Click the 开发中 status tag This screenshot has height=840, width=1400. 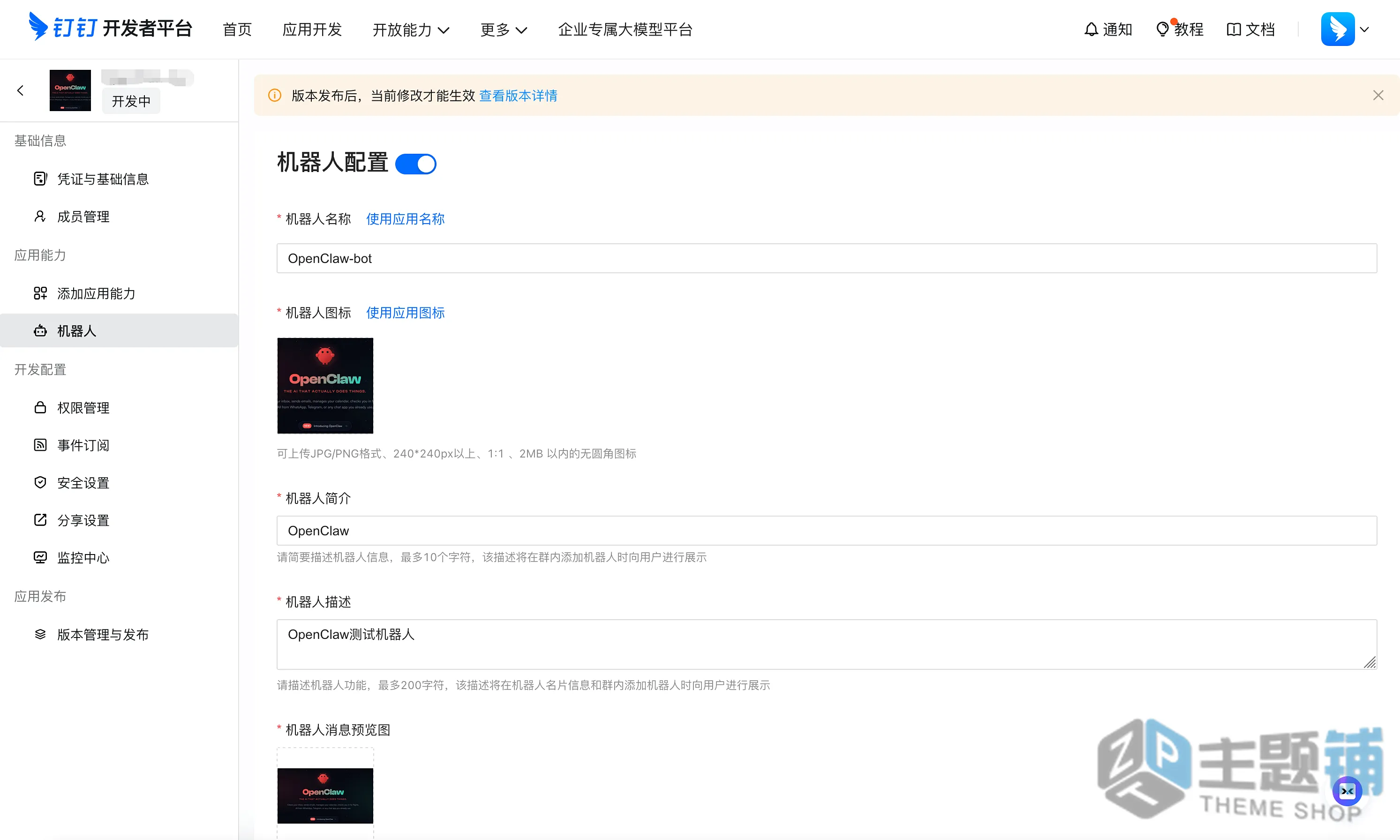pos(131,101)
